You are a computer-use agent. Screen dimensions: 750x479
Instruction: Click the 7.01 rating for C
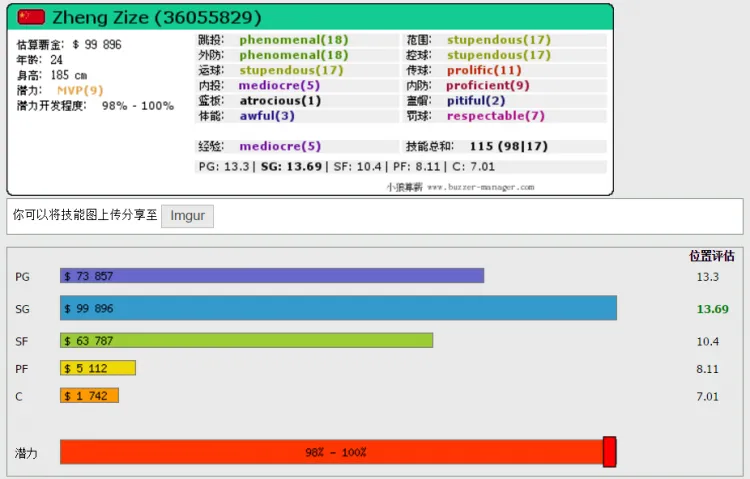(x=707, y=396)
